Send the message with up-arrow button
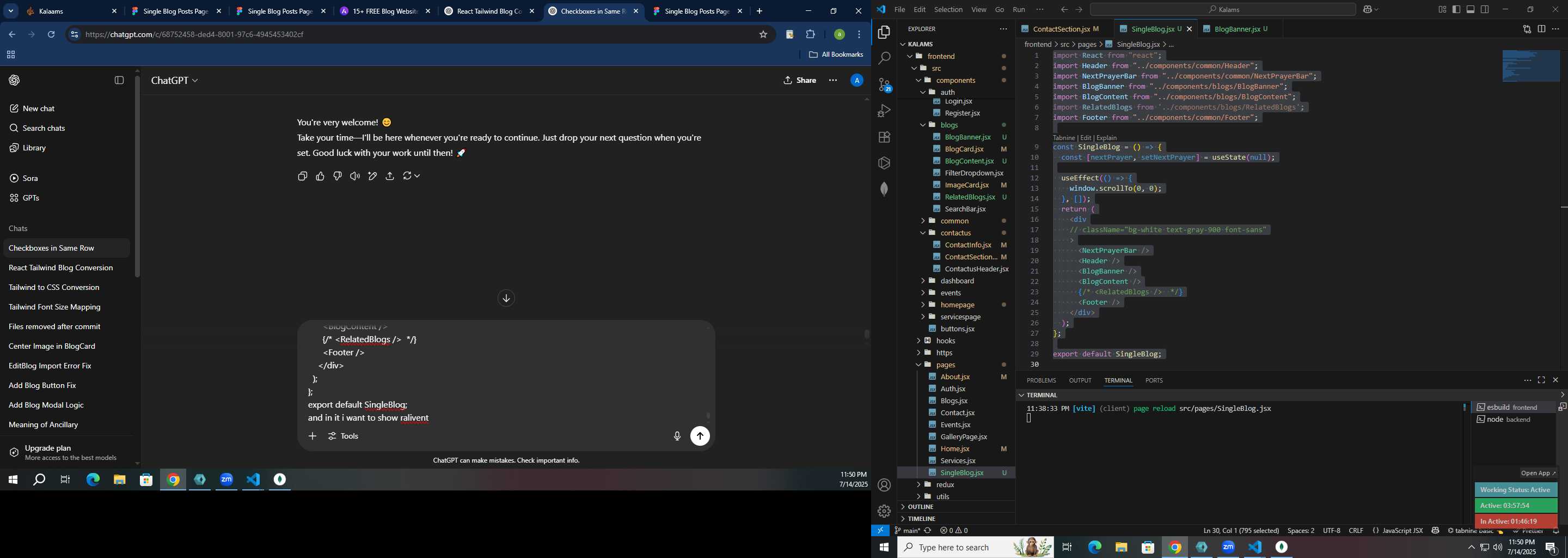The width and height of the screenshot is (1568, 558). pyautogui.click(x=700, y=436)
